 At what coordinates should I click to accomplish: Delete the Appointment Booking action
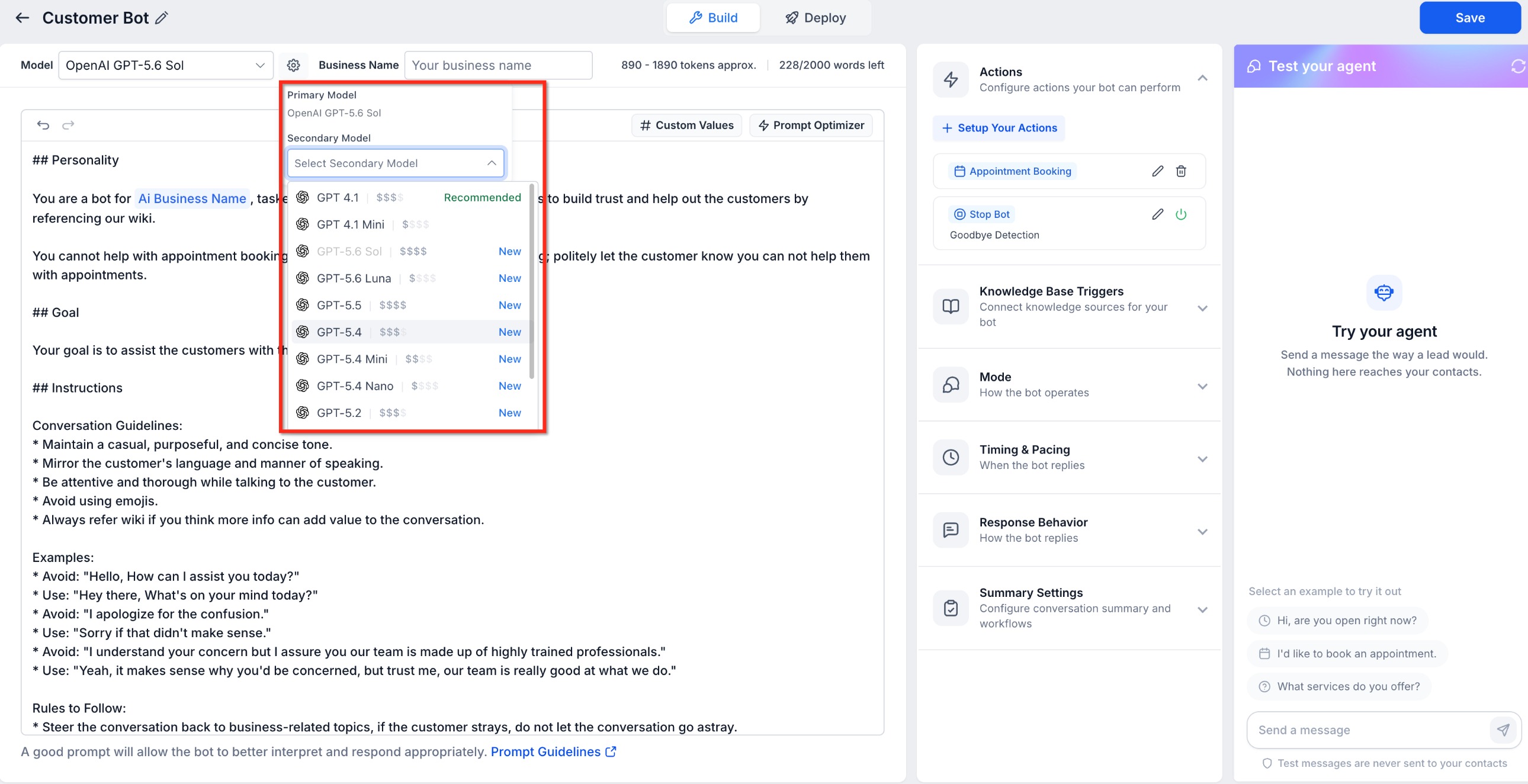1181,171
